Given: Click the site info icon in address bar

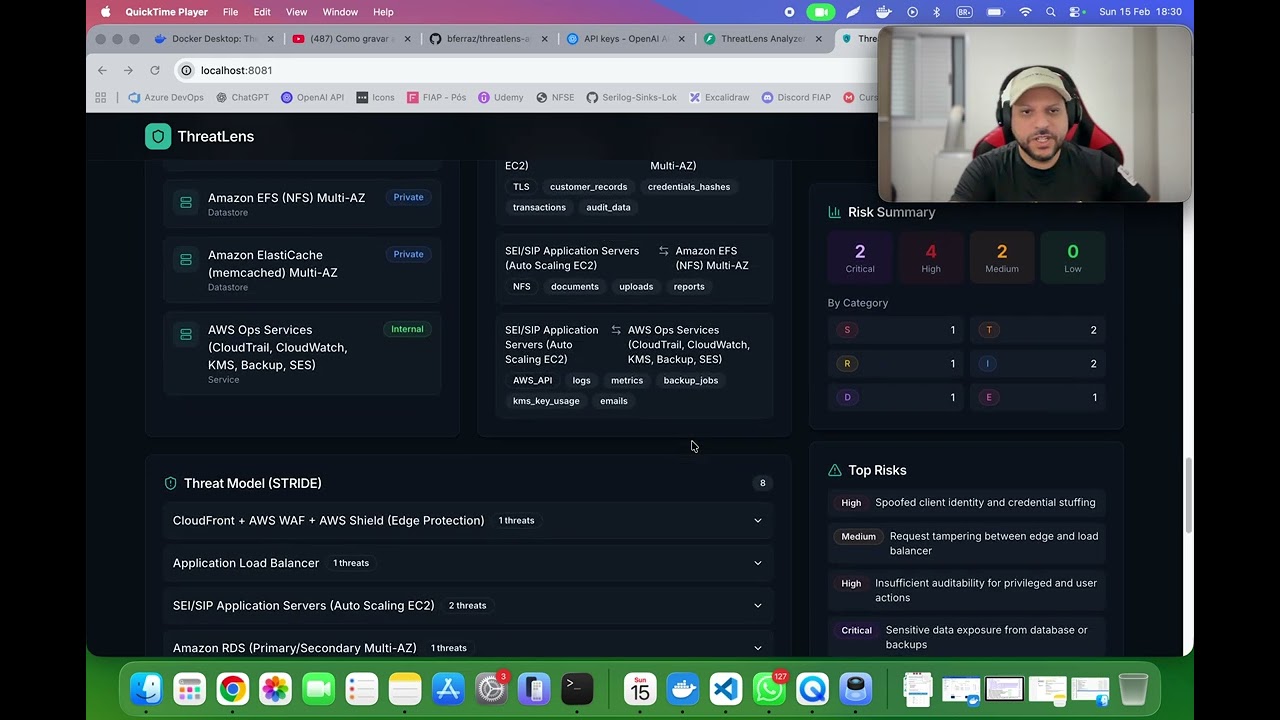Looking at the screenshot, I should coord(186,70).
